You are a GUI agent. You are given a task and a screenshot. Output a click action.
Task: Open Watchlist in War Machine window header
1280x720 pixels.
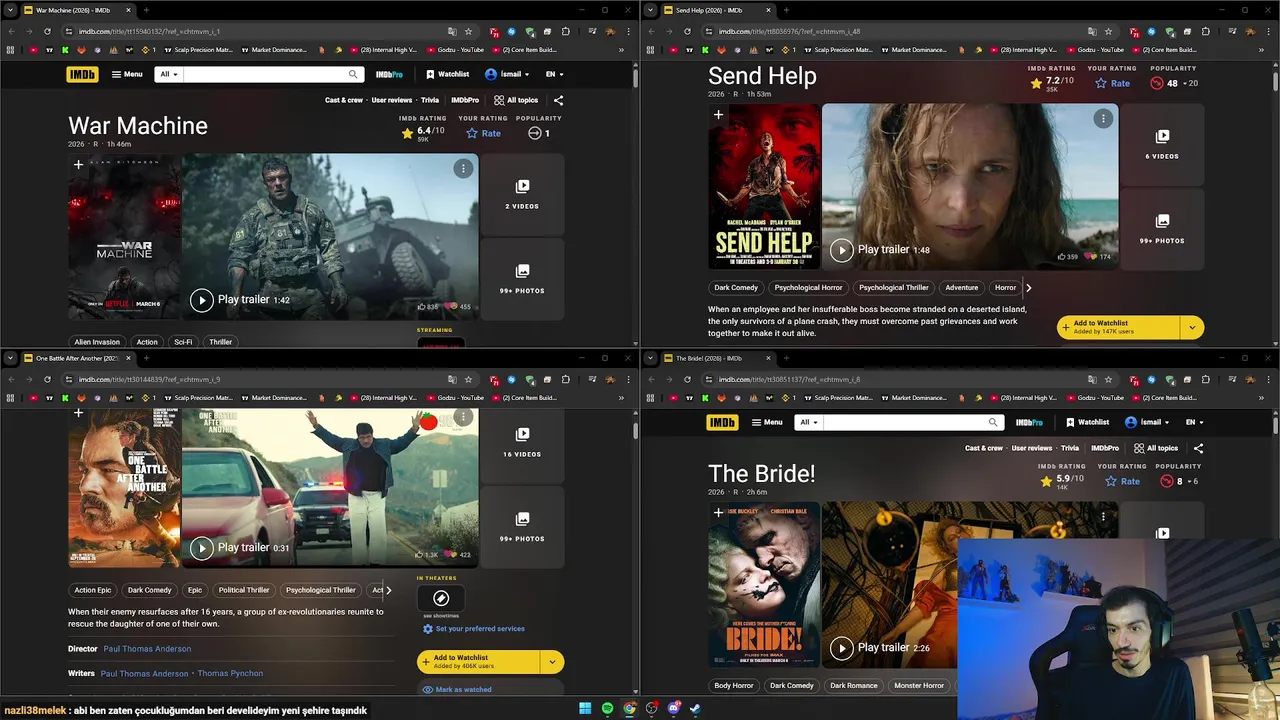pos(447,74)
